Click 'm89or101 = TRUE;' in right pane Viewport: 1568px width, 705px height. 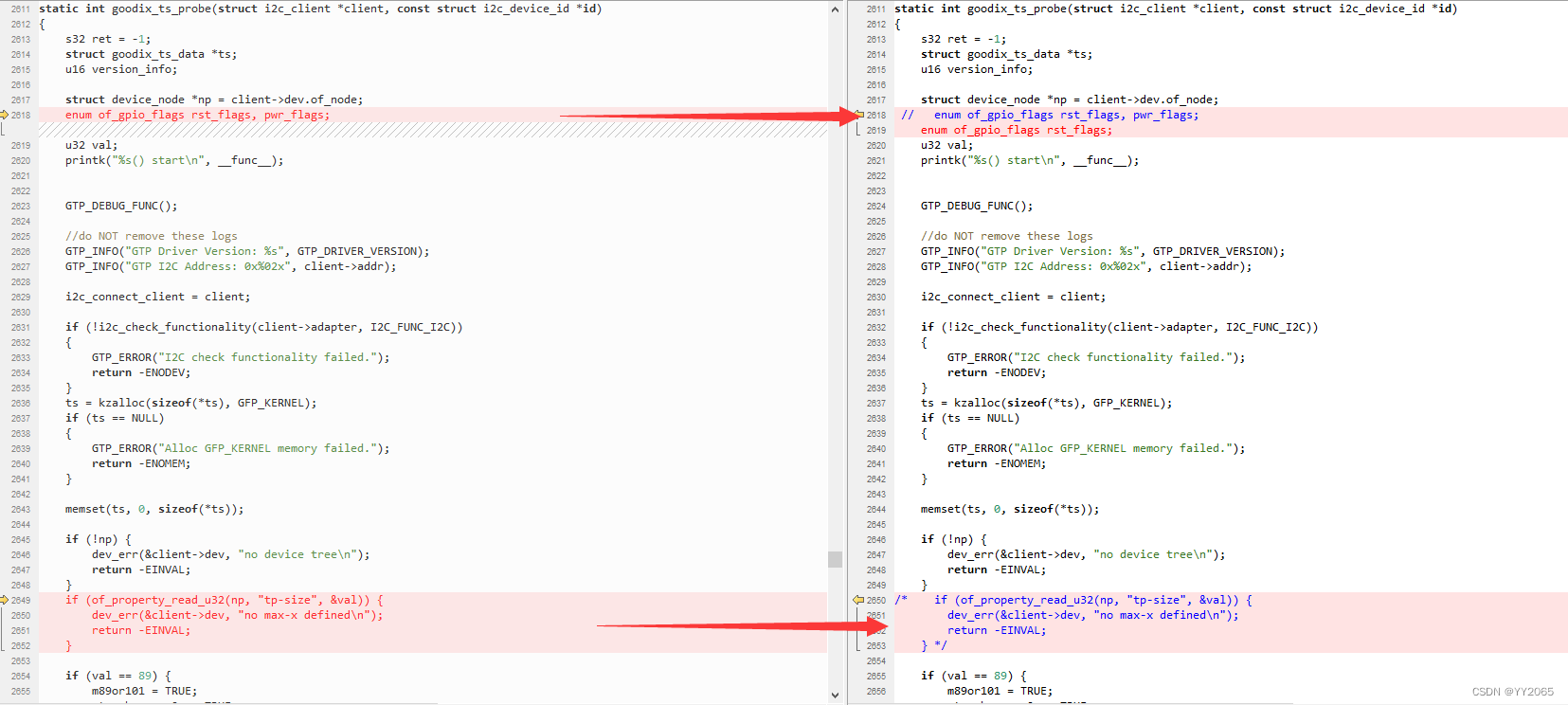(x=1000, y=691)
